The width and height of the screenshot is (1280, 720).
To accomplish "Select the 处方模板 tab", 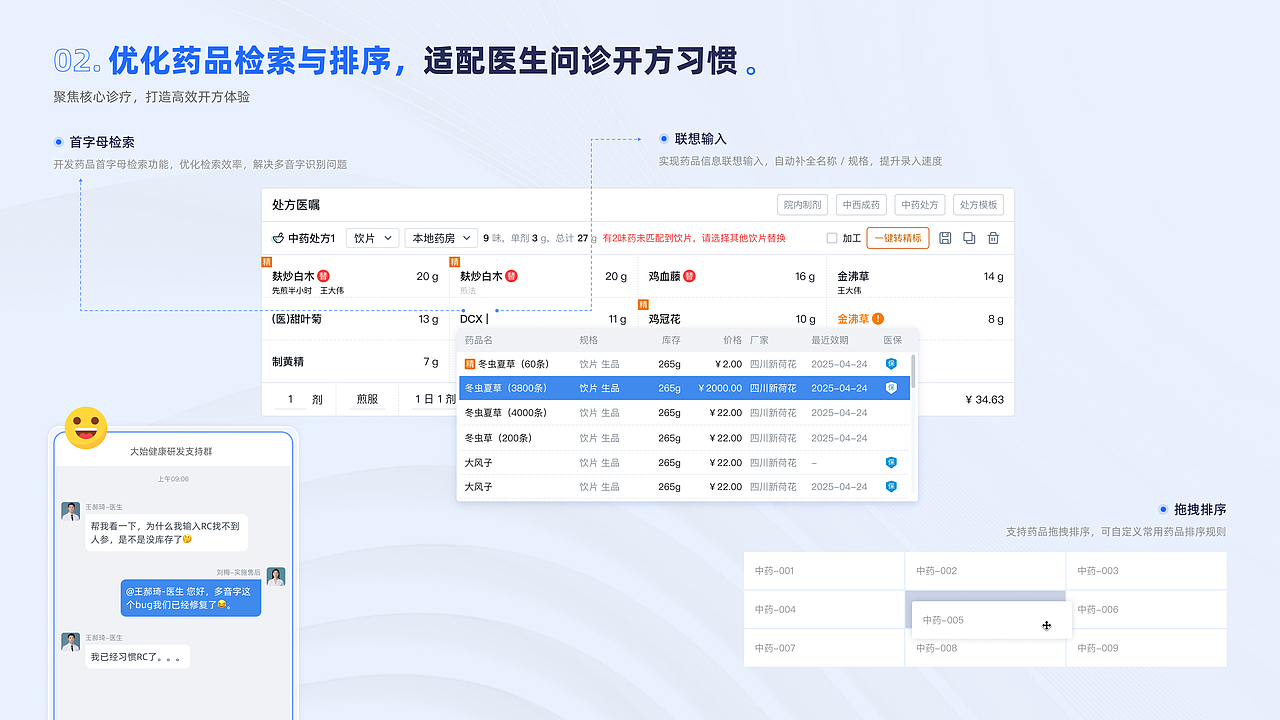I will (978, 204).
